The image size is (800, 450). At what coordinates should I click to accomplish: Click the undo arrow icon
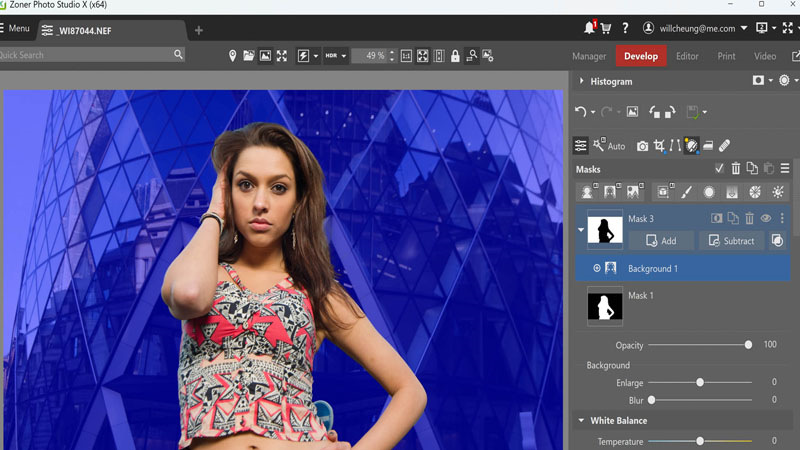click(581, 111)
